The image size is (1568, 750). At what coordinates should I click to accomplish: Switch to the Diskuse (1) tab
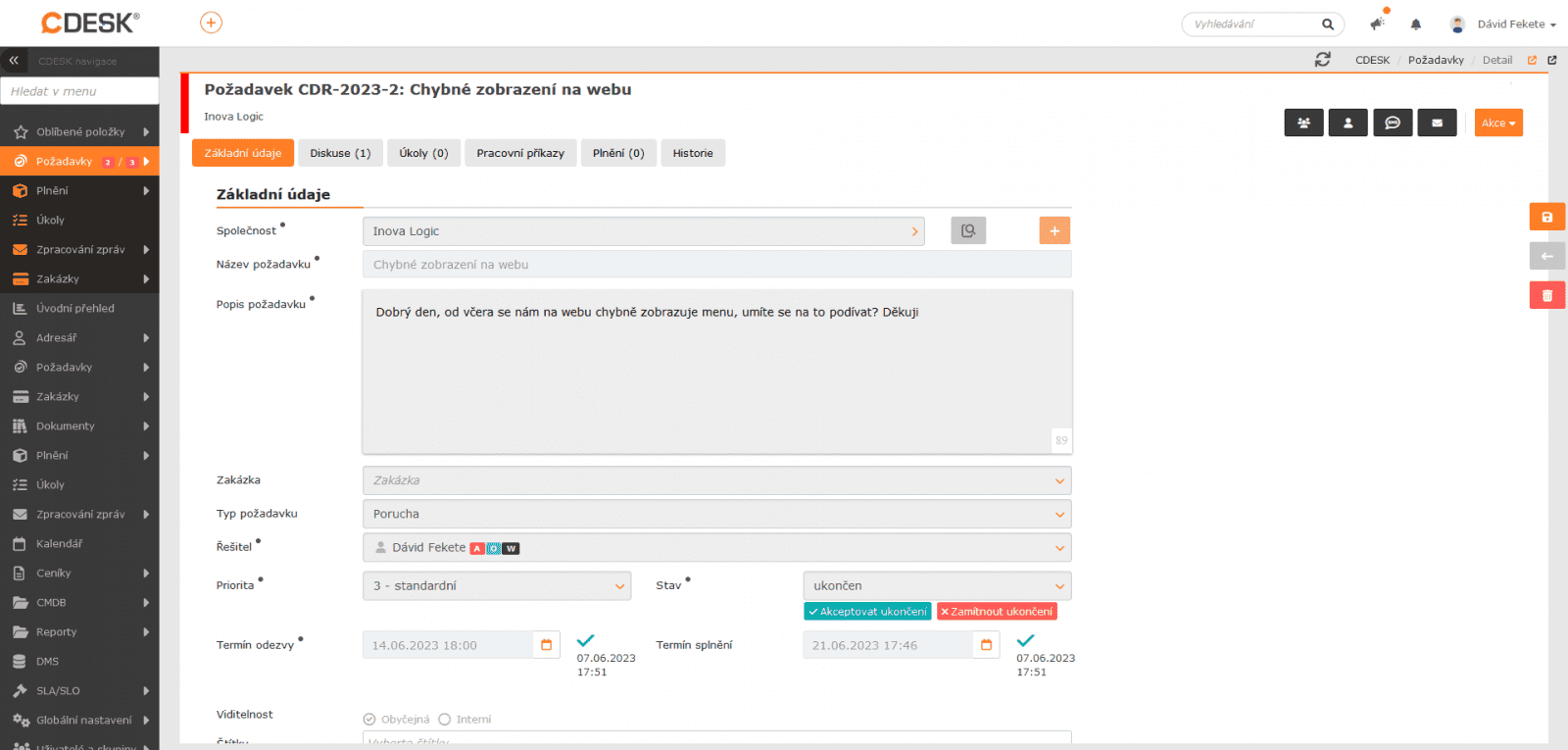(340, 153)
